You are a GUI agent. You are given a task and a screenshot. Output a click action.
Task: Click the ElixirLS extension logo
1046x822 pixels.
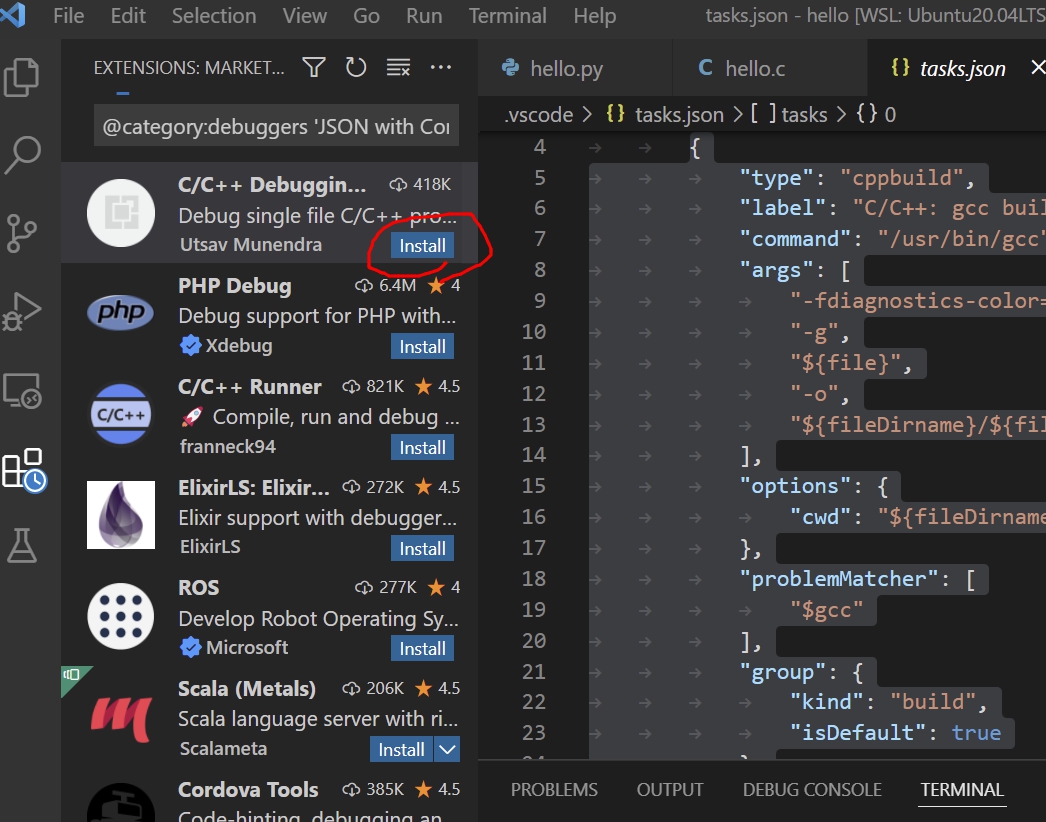121,514
